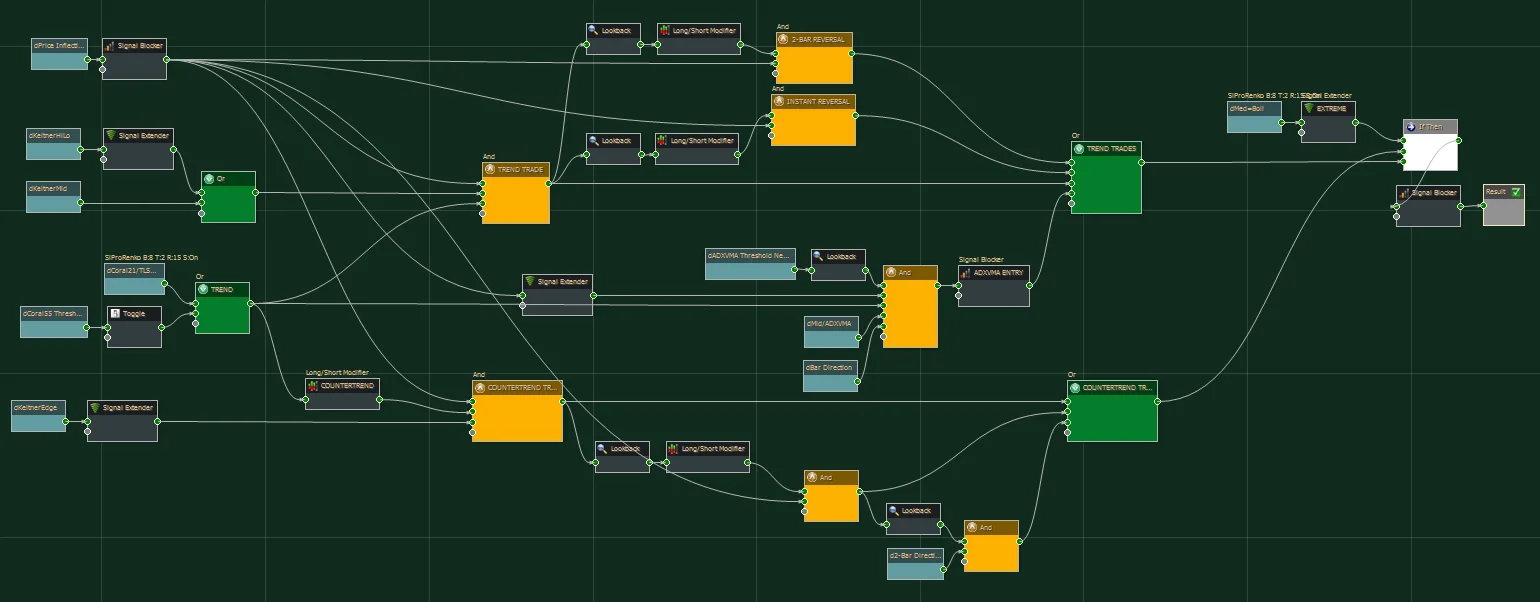Click the And icon on the node fed by d2-Bar Directi
This screenshot has width=1540, height=602.
pyautogui.click(x=972, y=528)
